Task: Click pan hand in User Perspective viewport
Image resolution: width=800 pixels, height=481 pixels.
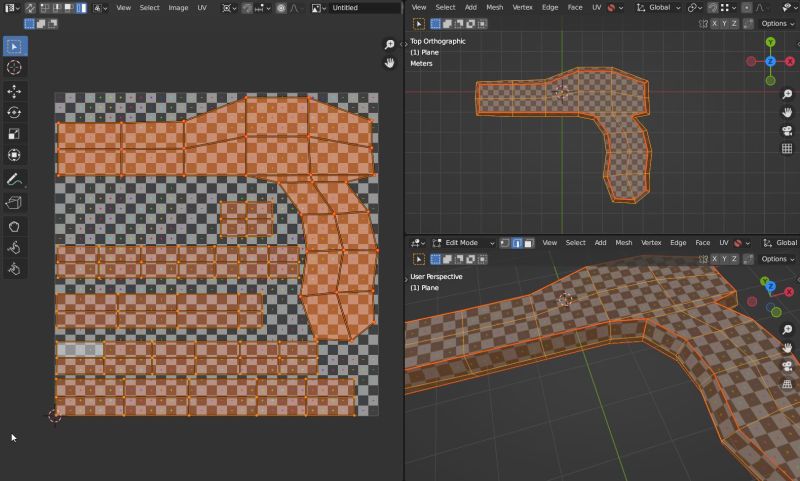Action: [787, 348]
